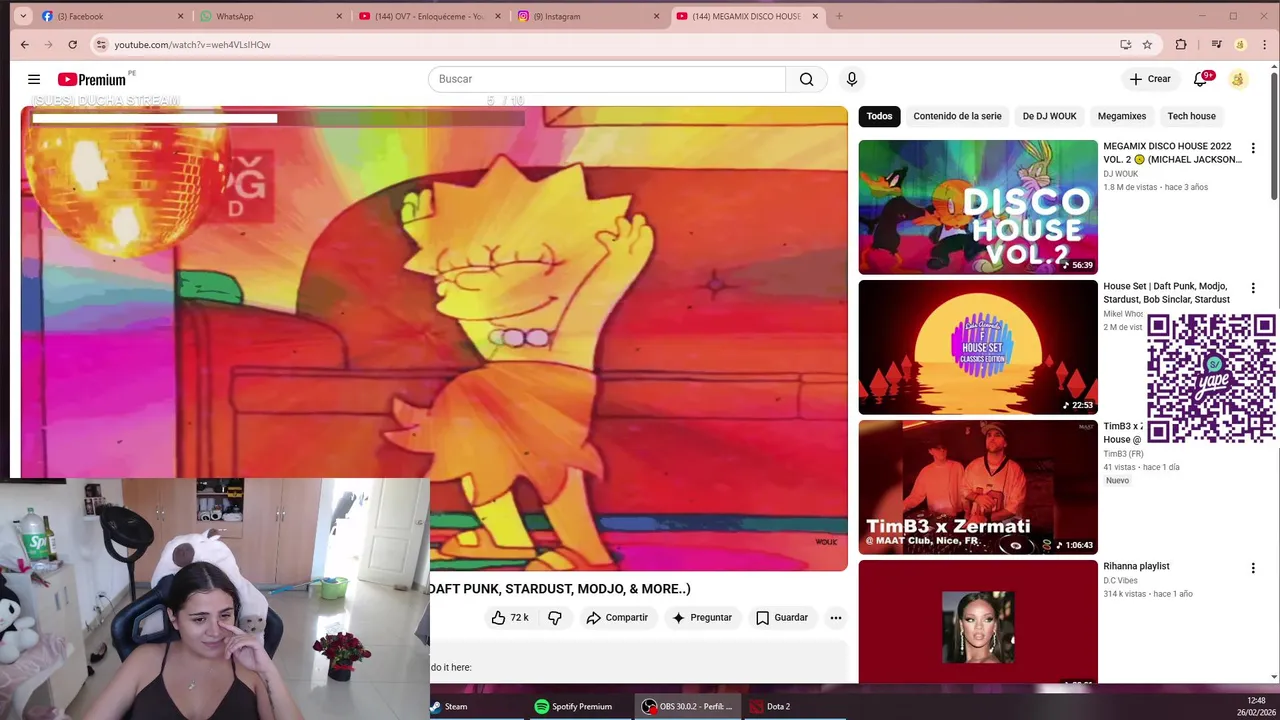Click in the Buscar search field
The height and width of the screenshot is (720, 1280).
(x=607, y=79)
